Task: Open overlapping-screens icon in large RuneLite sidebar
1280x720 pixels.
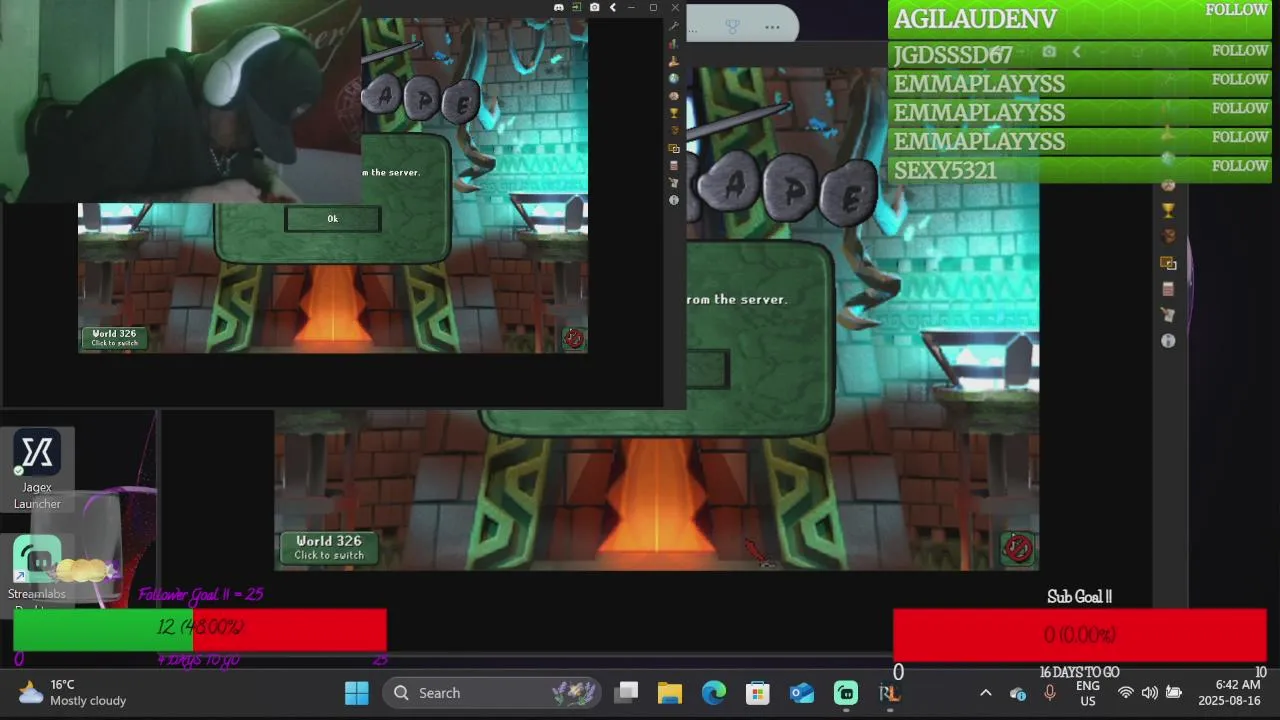Action: [1168, 263]
